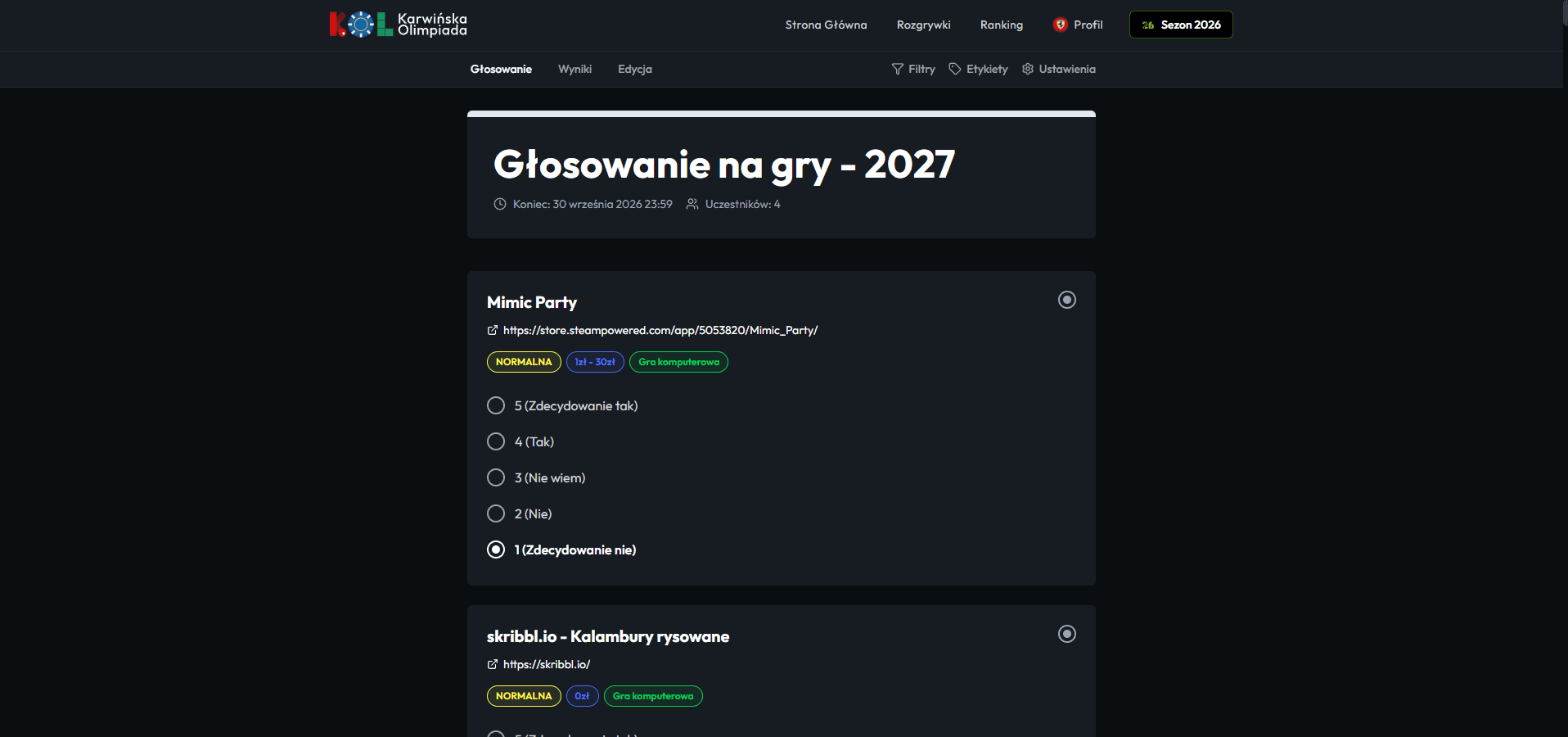Open the Mimic Party Steam store link

click(x=660, y=330)
